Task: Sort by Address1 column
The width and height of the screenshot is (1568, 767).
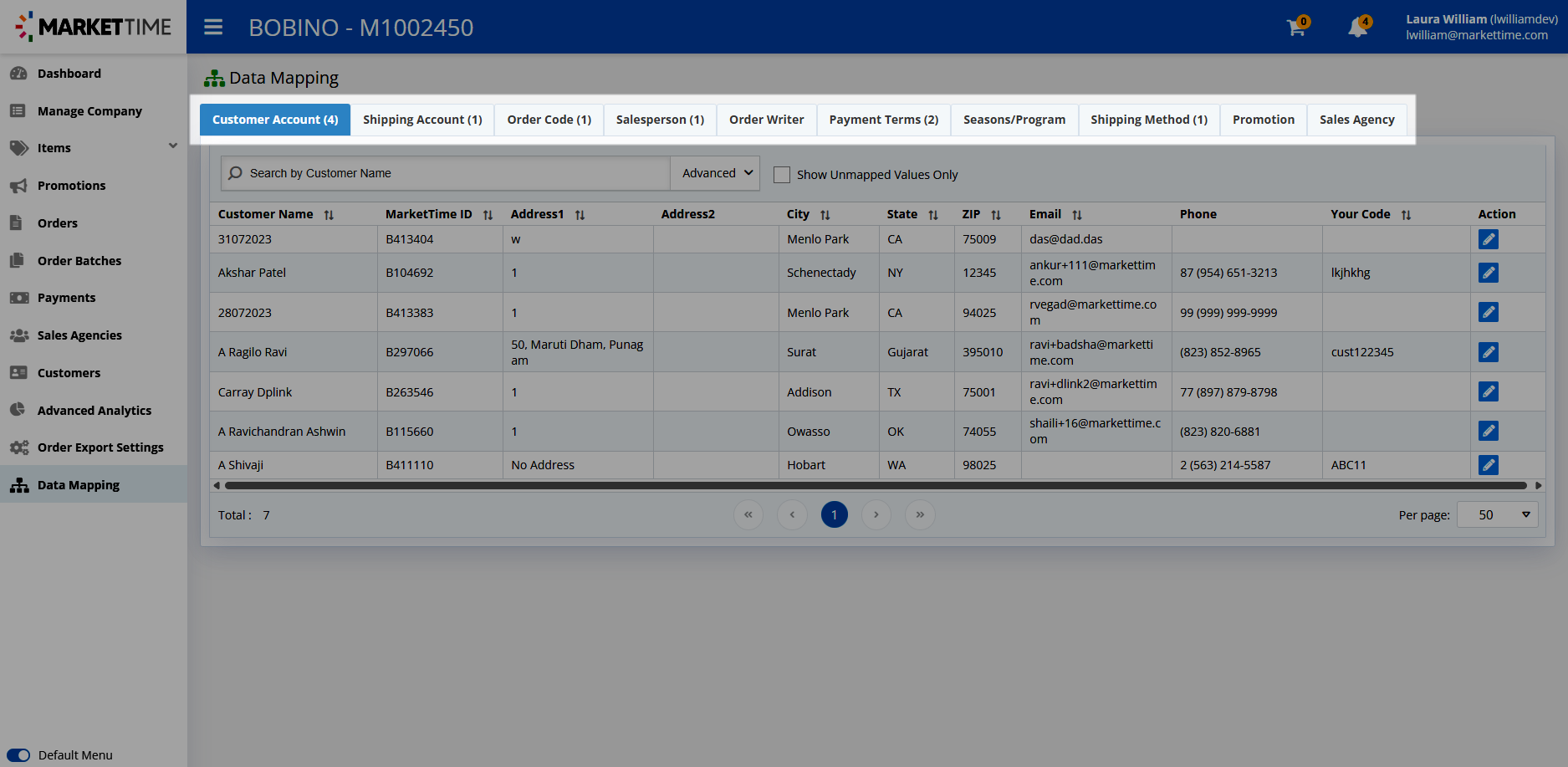Action: click(x=580, y=215)
